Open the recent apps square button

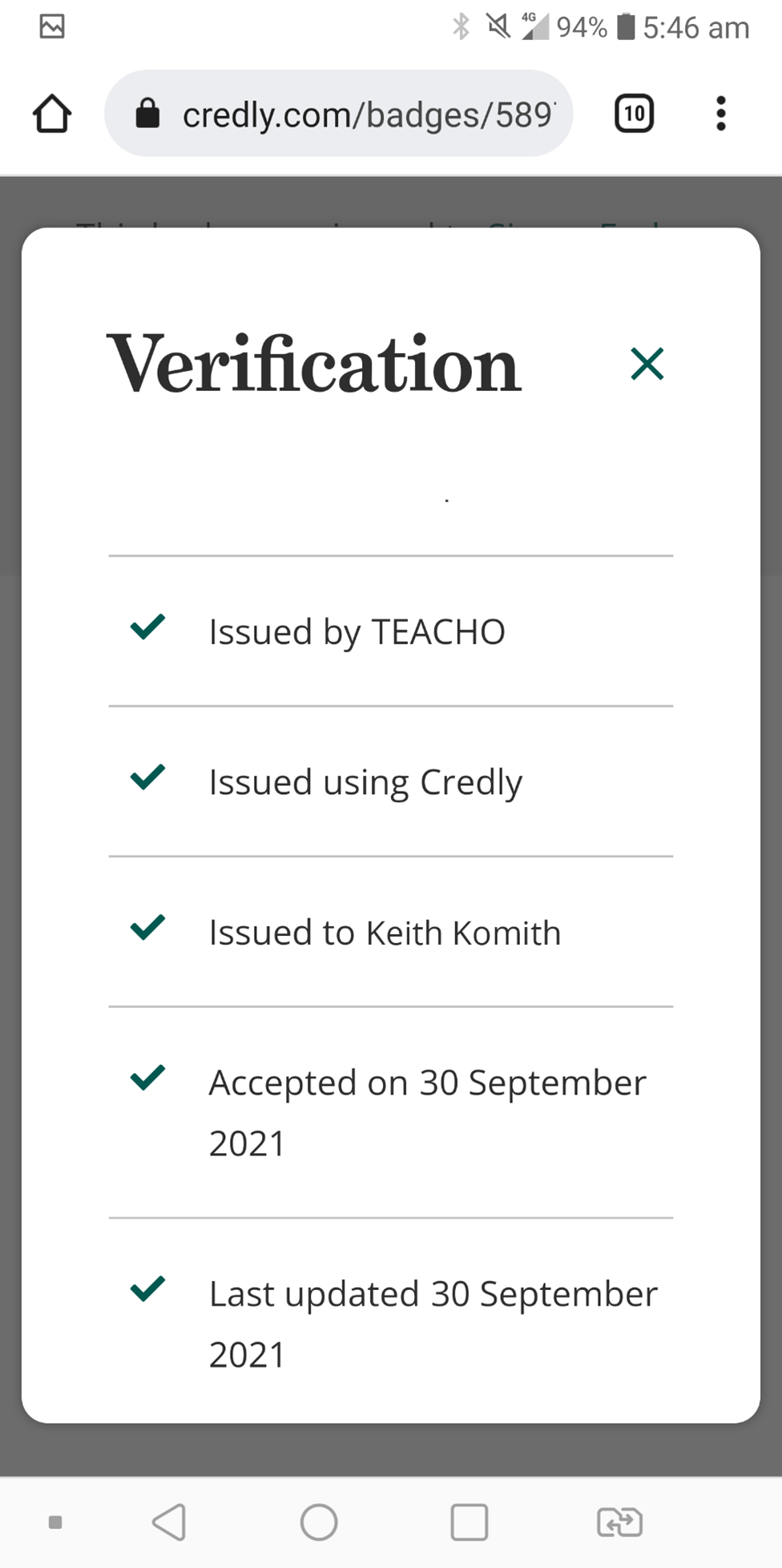469,1522
